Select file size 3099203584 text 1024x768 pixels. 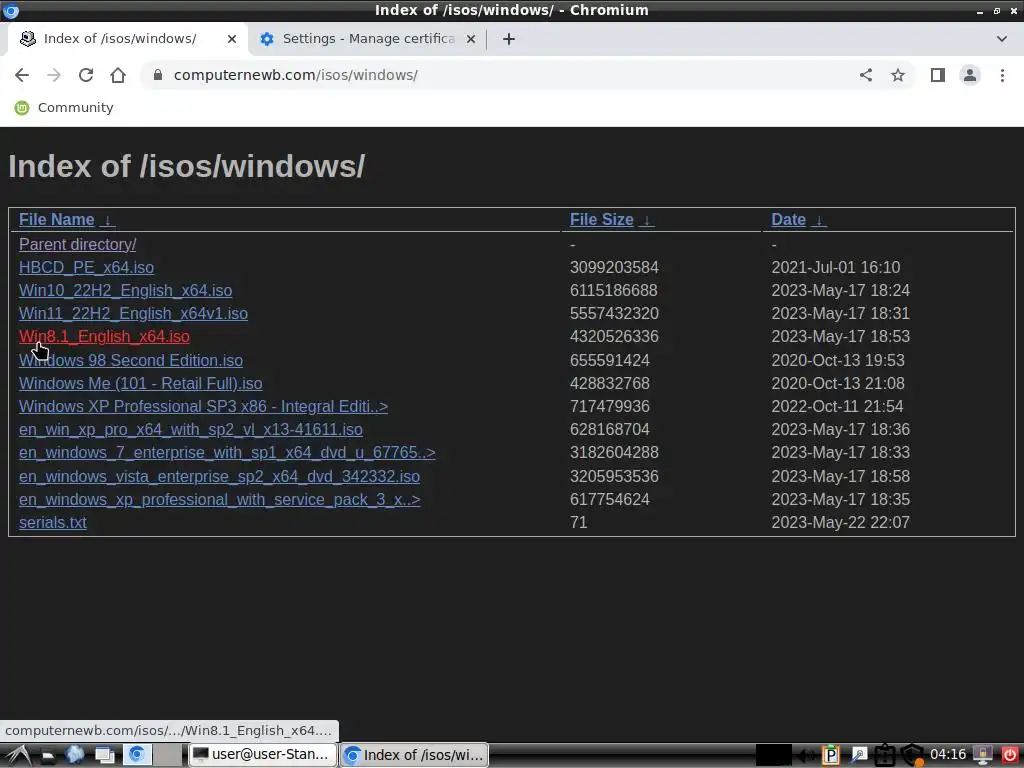[614, 268]
